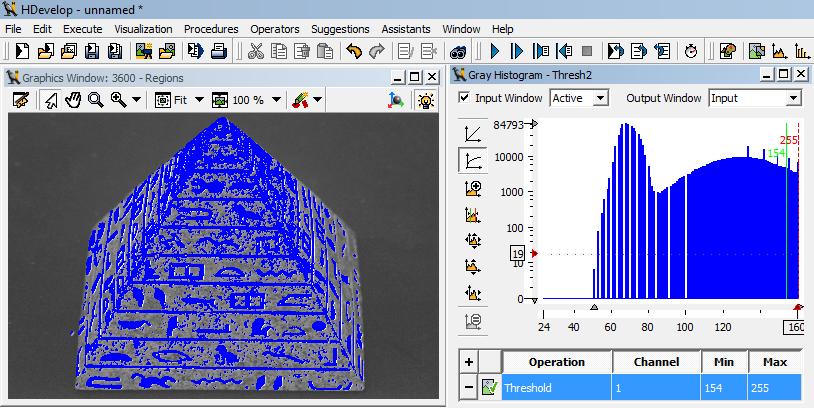This screenshot has height=408, width=814.
Task: Select the zoom-in magnifier with plus
Action: click(118, 100)
